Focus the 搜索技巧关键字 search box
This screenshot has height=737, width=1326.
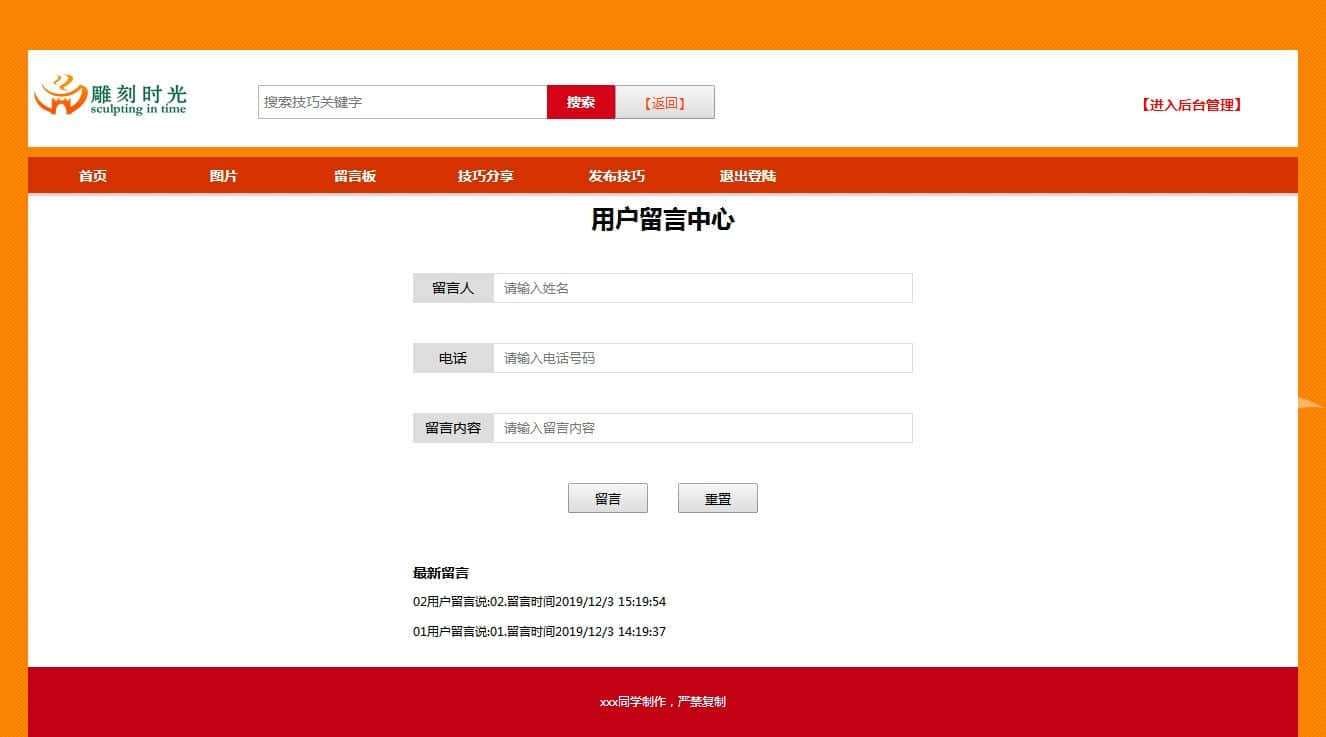[402, 102]
